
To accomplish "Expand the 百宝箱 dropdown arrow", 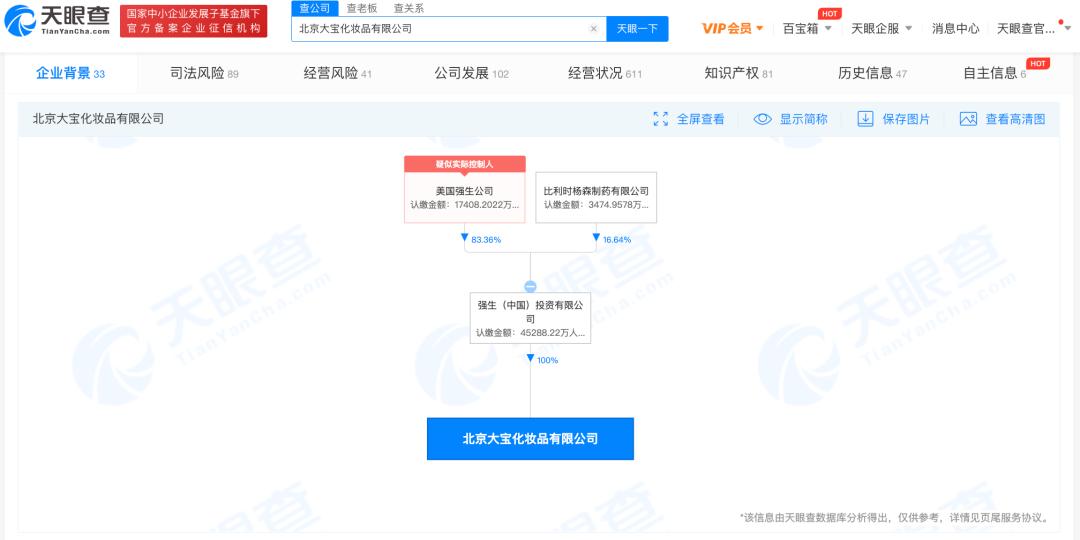I will tap(828, 28).
